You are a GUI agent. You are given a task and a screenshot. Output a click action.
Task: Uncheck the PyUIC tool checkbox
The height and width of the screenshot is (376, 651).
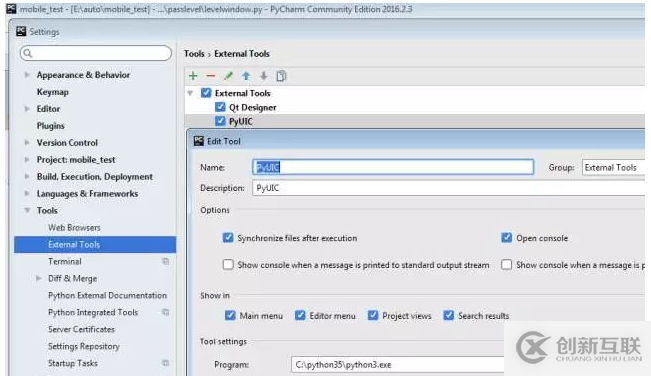pyautogui.click(x=220, y=121)
